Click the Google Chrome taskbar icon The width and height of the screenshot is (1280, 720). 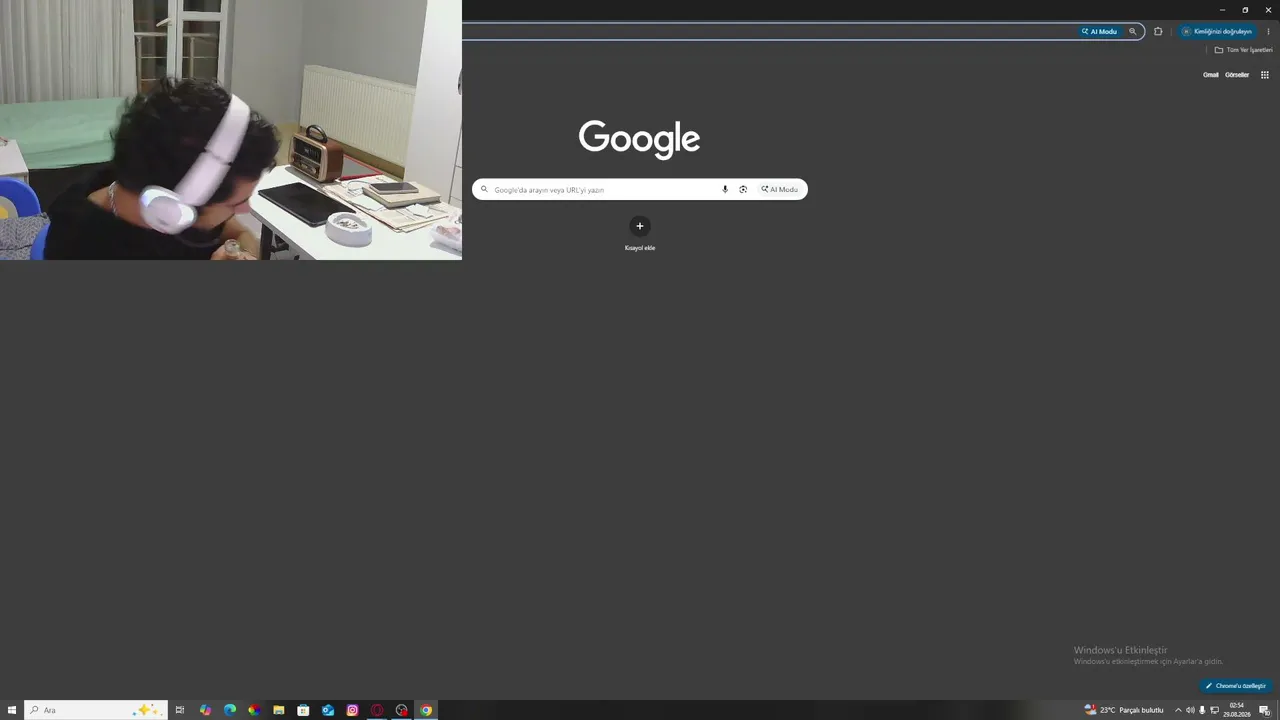tap(426, 710)
